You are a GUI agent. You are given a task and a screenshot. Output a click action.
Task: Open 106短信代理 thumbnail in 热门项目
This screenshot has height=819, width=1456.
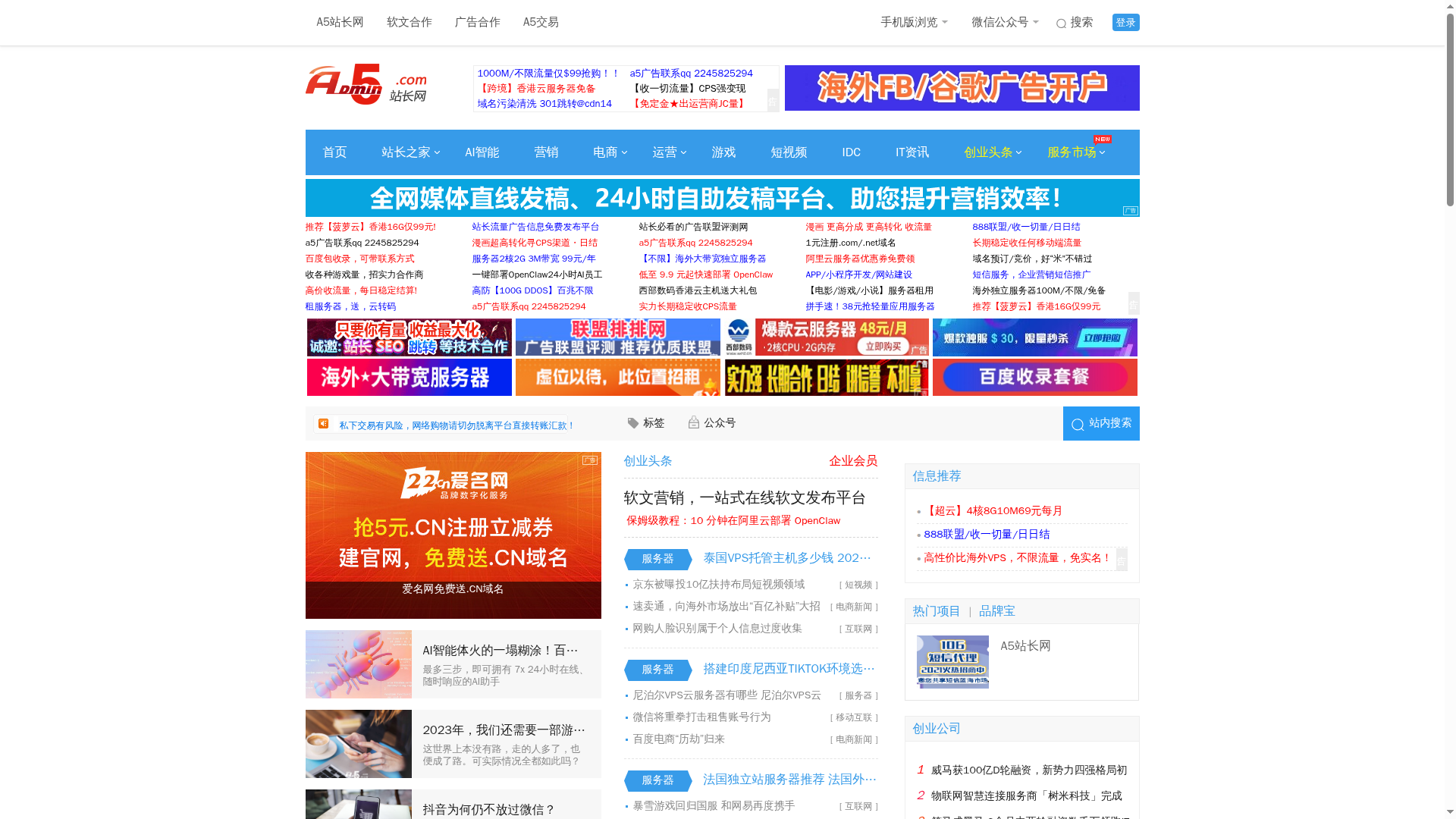952,662
